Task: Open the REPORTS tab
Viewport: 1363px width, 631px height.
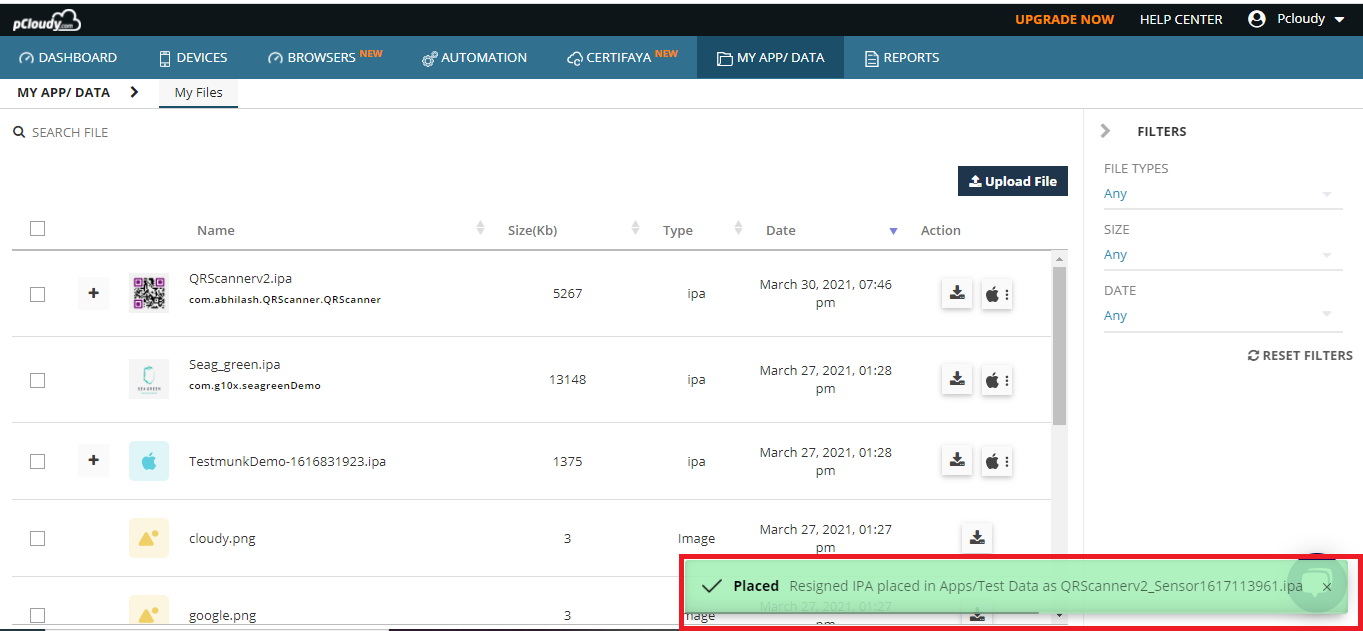Action: (902, 57)
